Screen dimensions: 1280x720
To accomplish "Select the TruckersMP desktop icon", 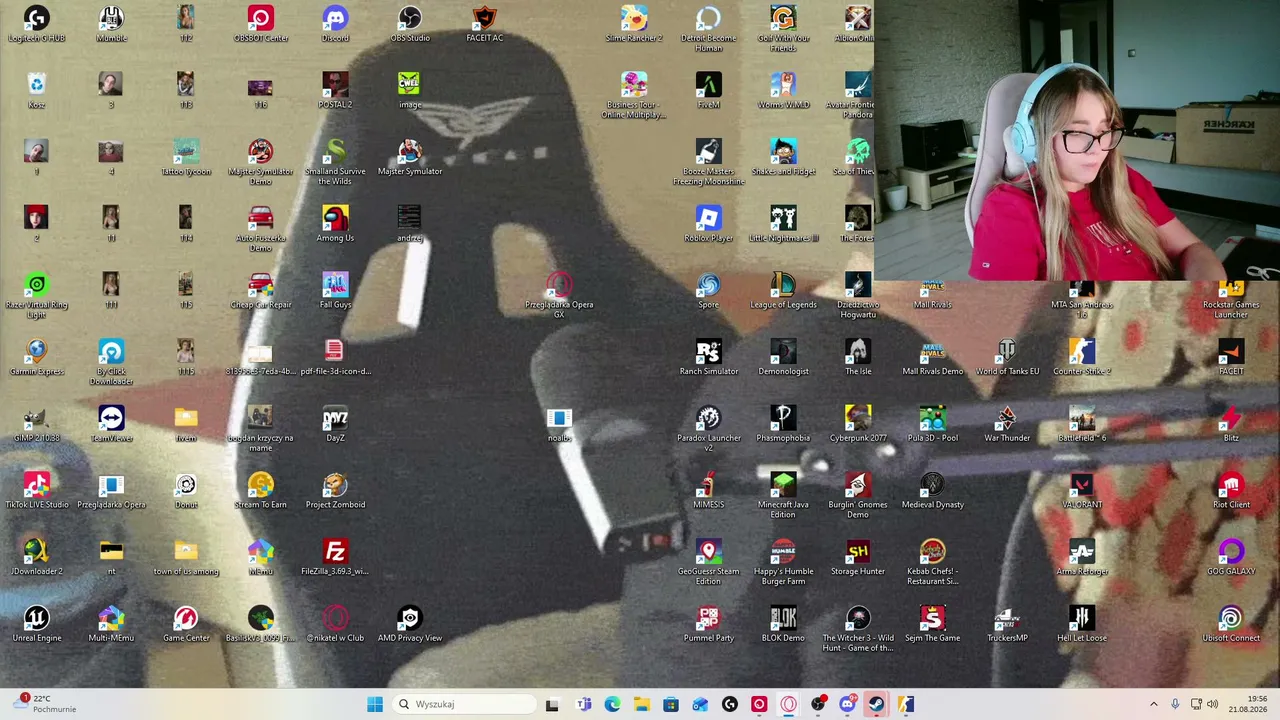I will (x=1007, y=624).
